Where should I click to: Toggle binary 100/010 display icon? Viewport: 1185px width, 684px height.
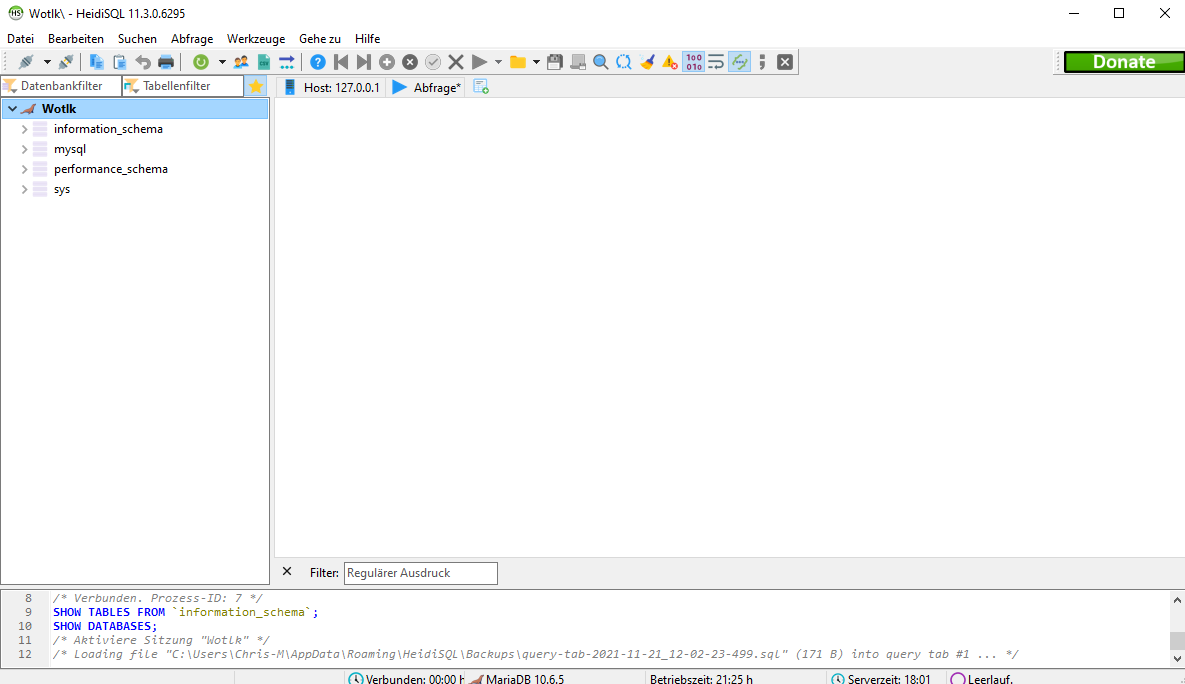pos(694,62)
